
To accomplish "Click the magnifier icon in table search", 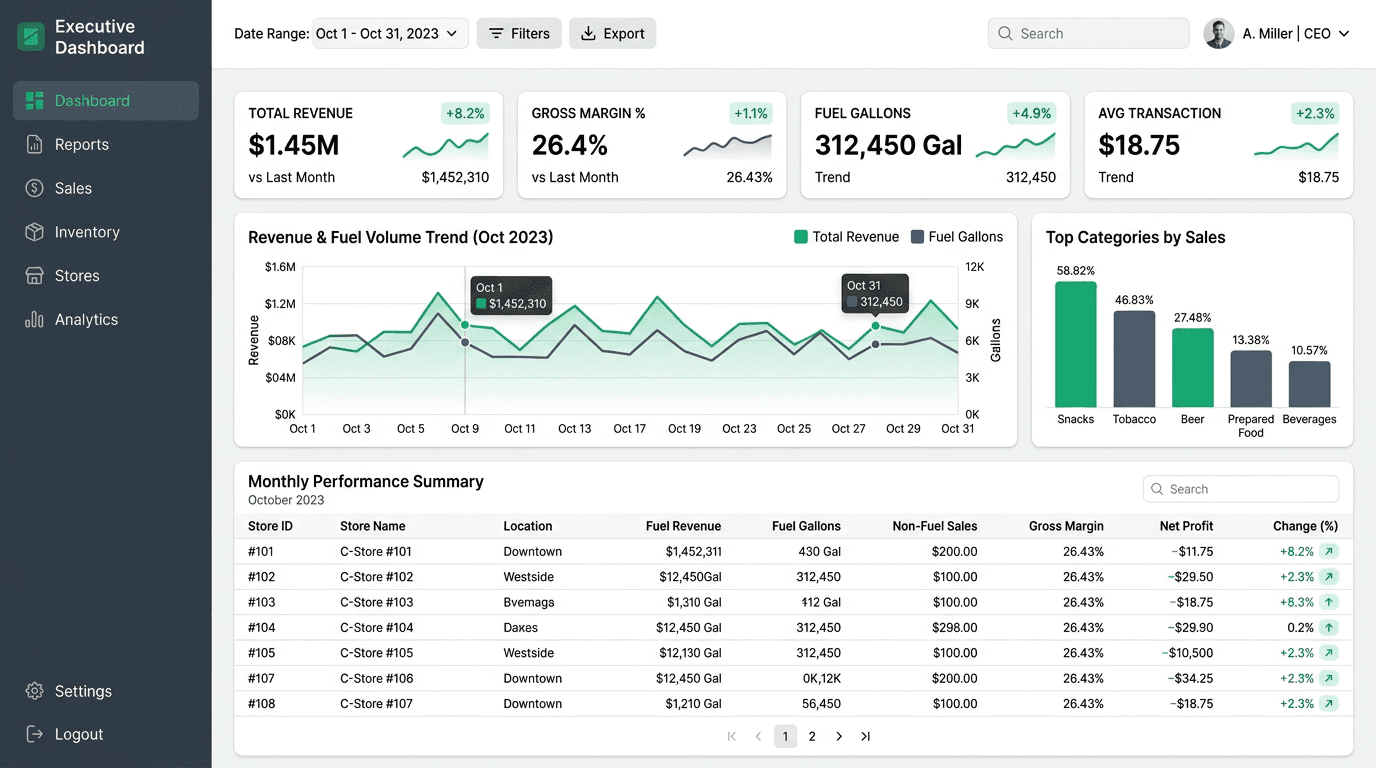I will tap(1158, 489).
